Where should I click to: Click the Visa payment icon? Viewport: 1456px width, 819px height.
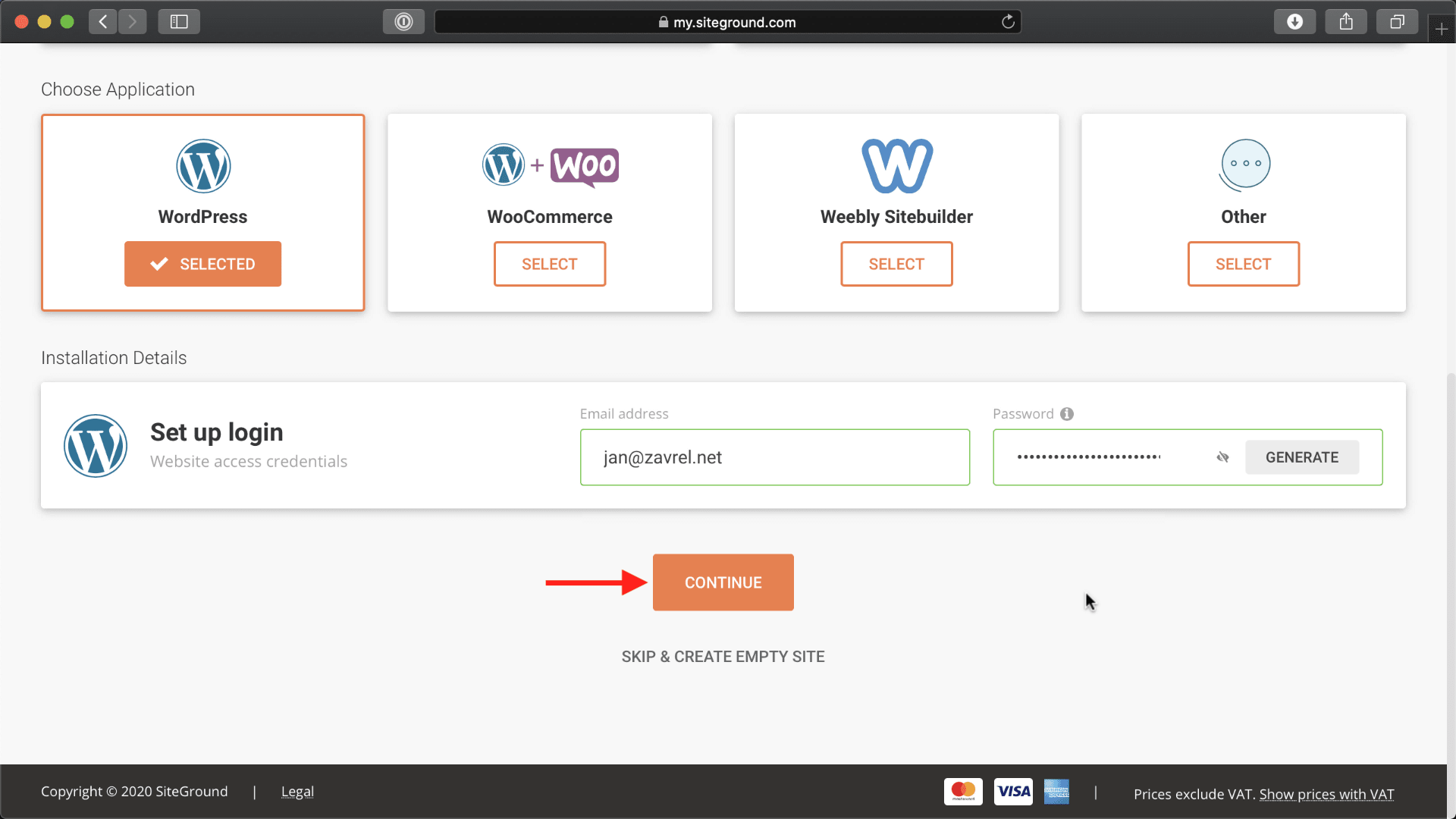(x=1014, y=792)
